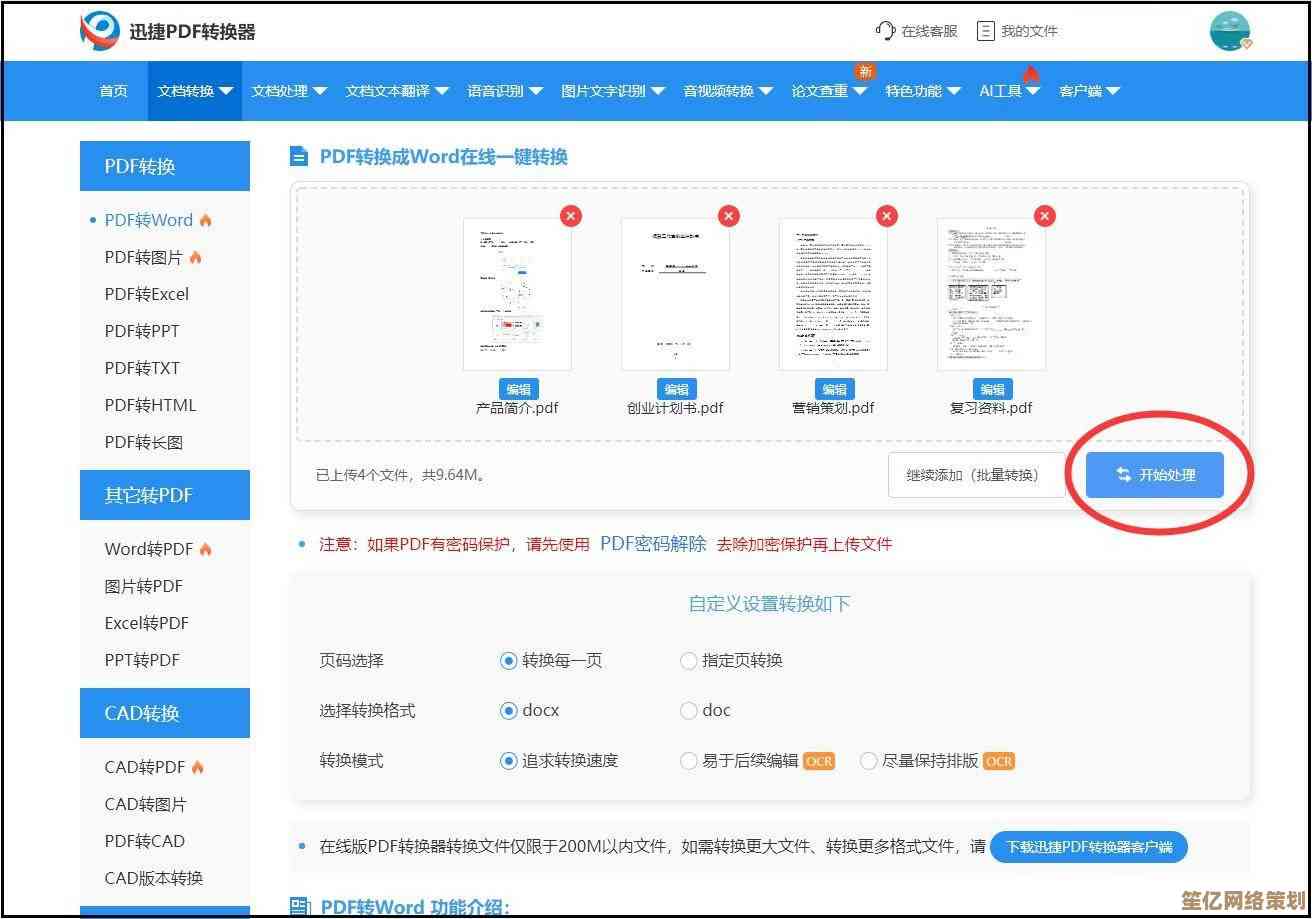The image size is (1312, 919).
Task: Select 指定页转换 radio option
Action: (x=688, y=661)
